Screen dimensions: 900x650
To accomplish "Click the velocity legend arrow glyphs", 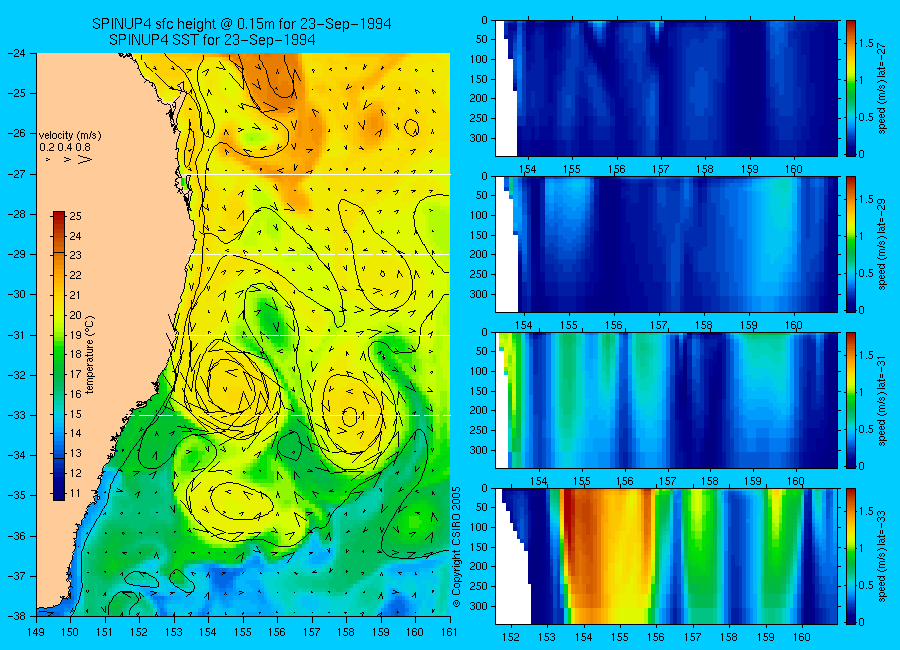I will tap(68, 159).
